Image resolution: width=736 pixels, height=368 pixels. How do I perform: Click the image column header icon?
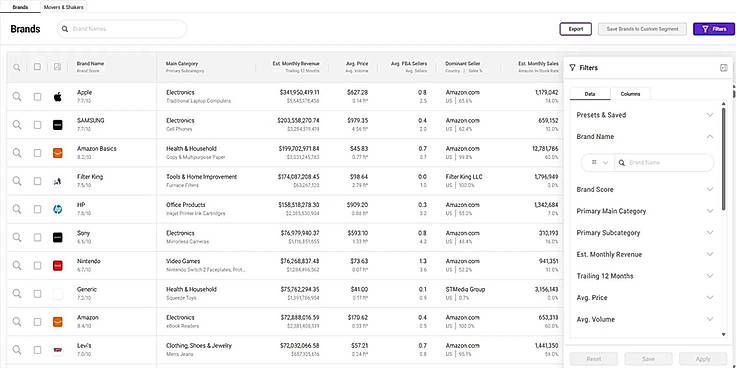tap(57, 67)
